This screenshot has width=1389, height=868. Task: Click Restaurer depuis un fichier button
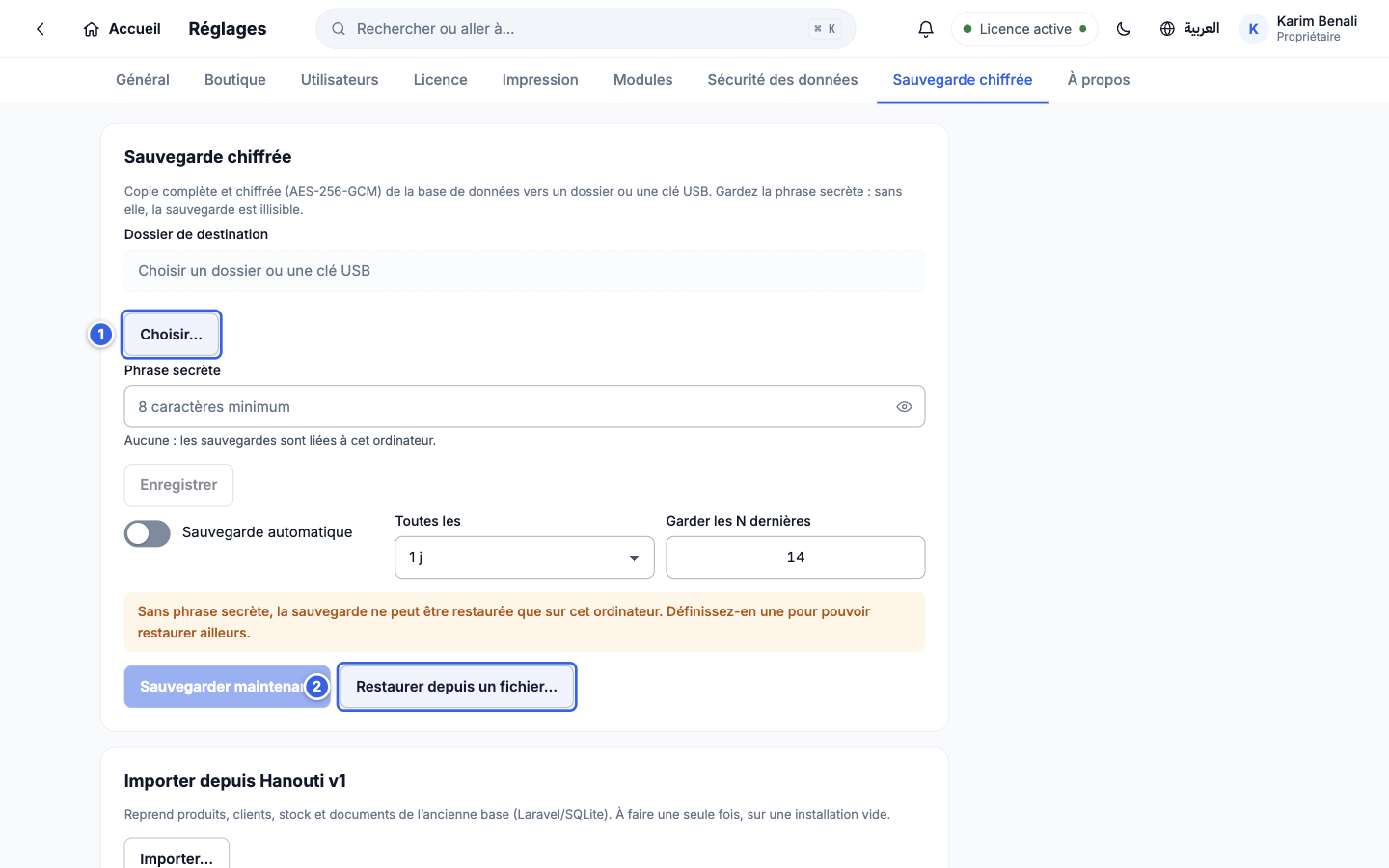pos(457,687)
